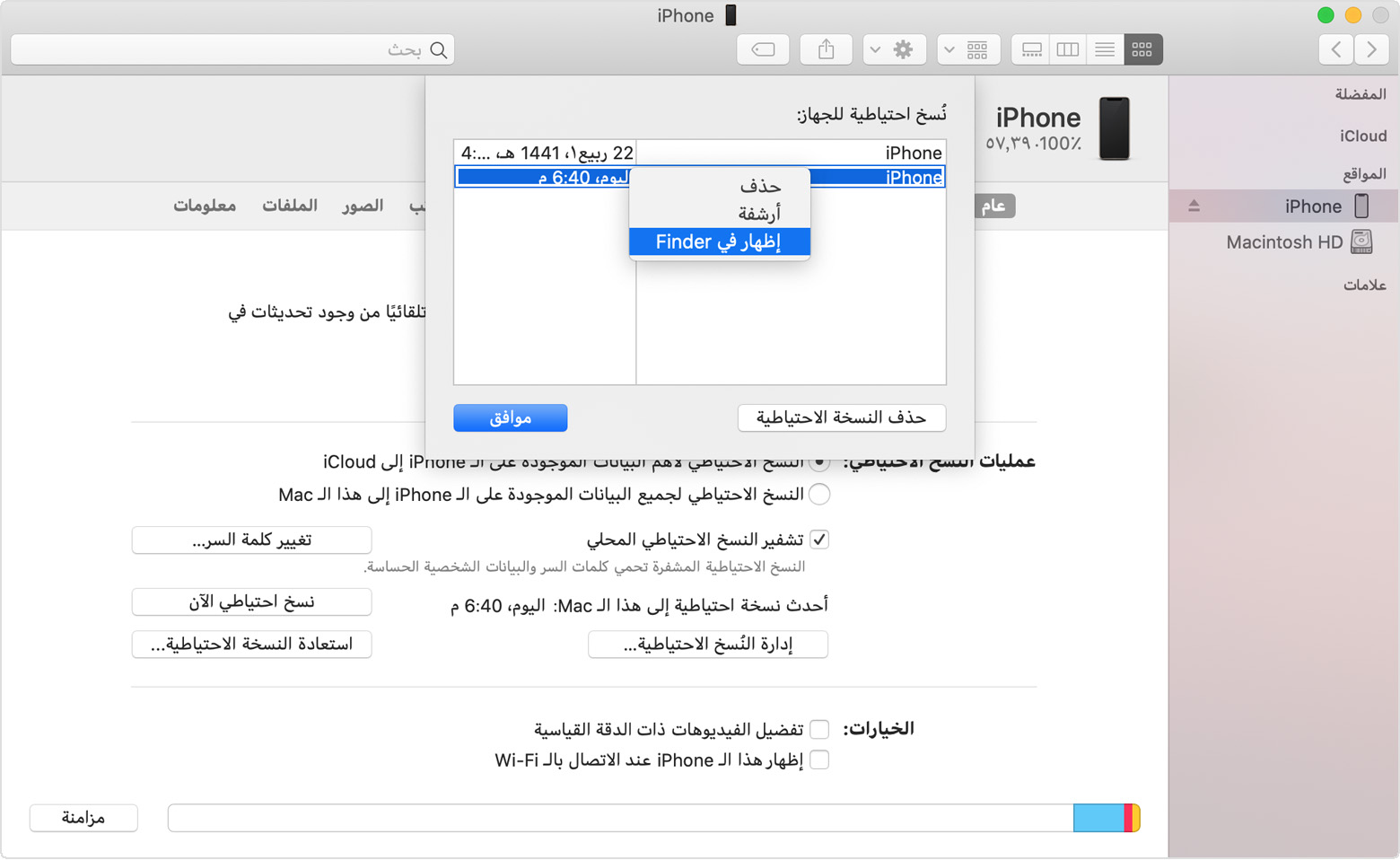This screenshot has height=860, width=1400.
Task: Click the blue segment of storage bar
Action: [1098, 818]
